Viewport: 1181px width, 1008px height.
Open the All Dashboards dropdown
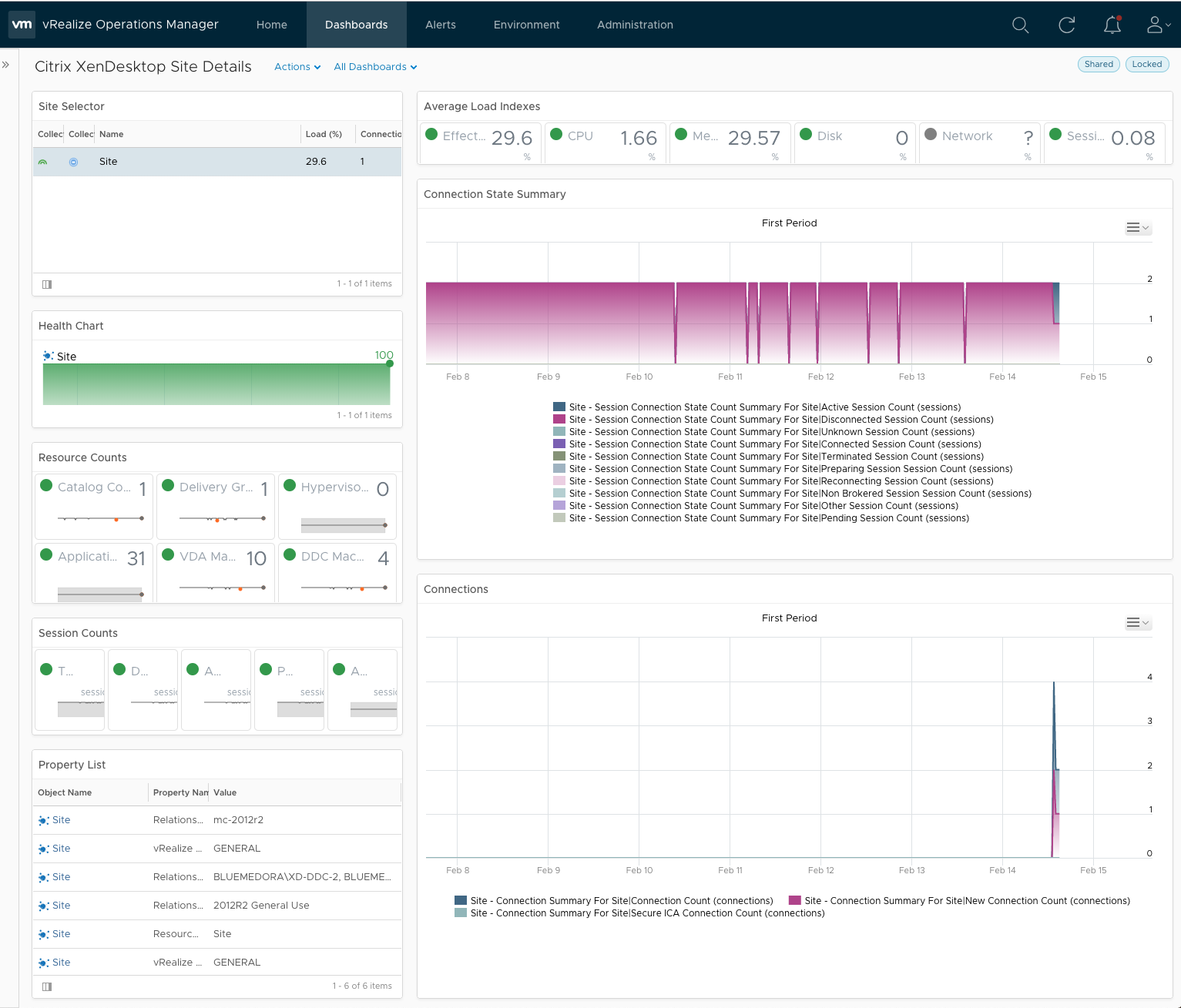click(375, 67)
